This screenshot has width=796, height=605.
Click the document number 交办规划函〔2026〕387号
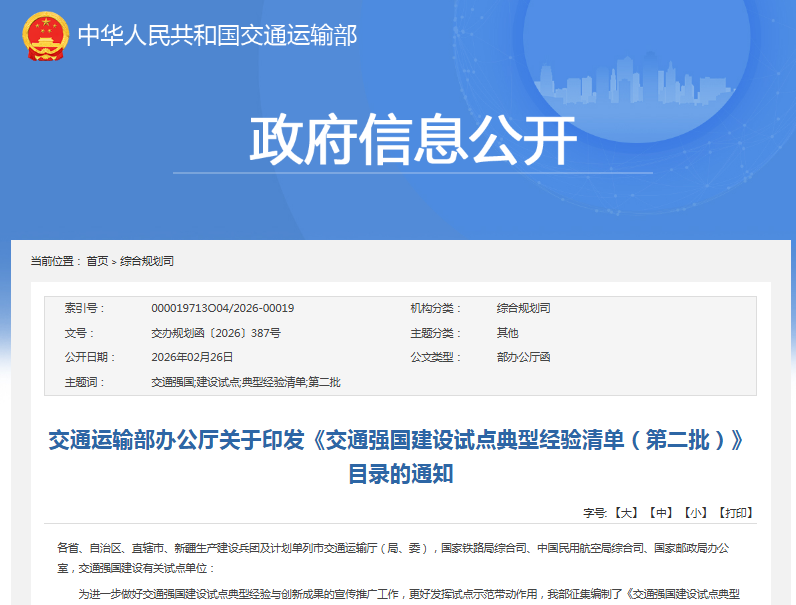coord(215,333)
